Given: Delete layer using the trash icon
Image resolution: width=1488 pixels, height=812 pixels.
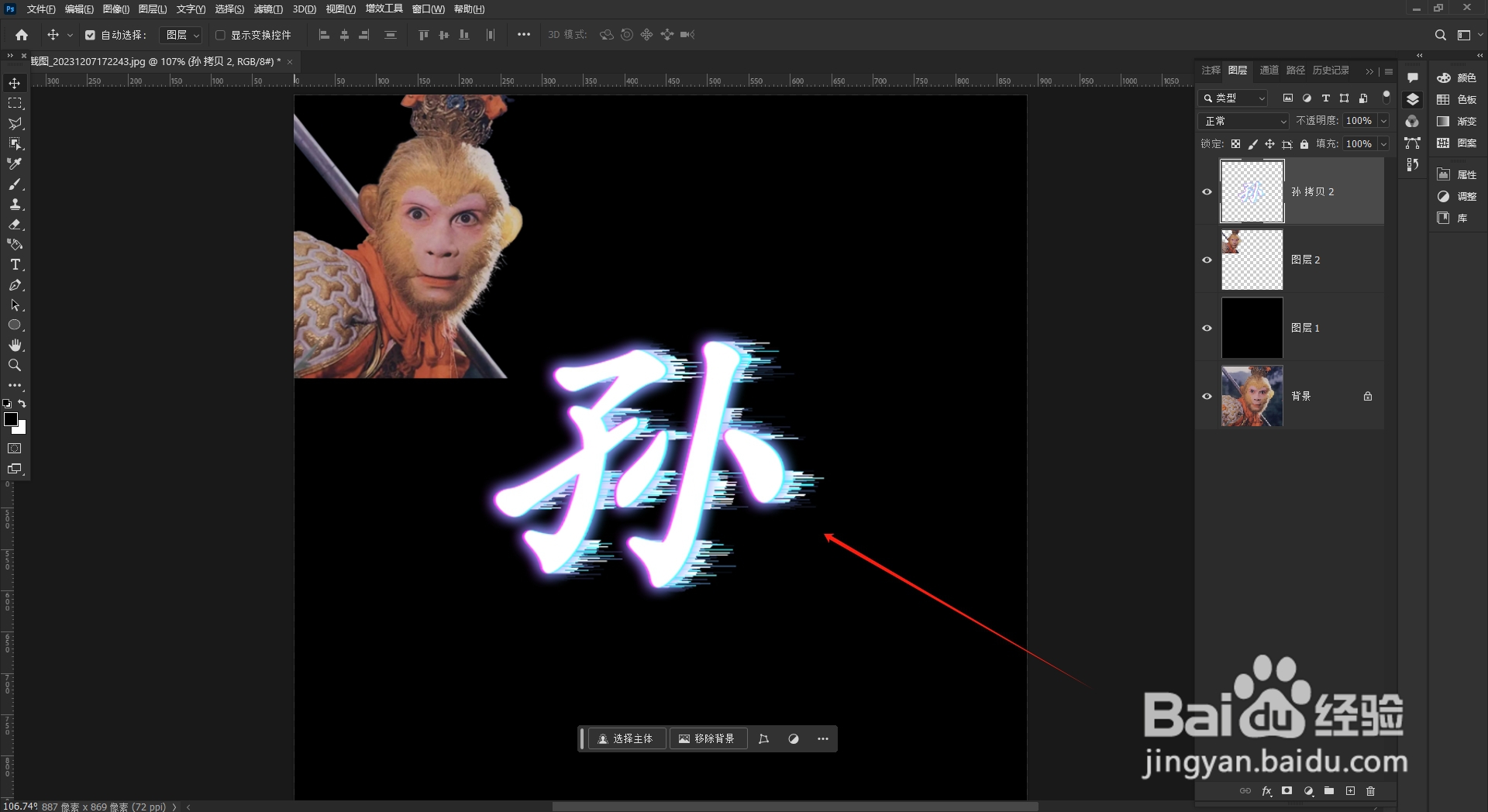Looking at the screenshot, I should pyautogui.click(x=1370, y=791).
